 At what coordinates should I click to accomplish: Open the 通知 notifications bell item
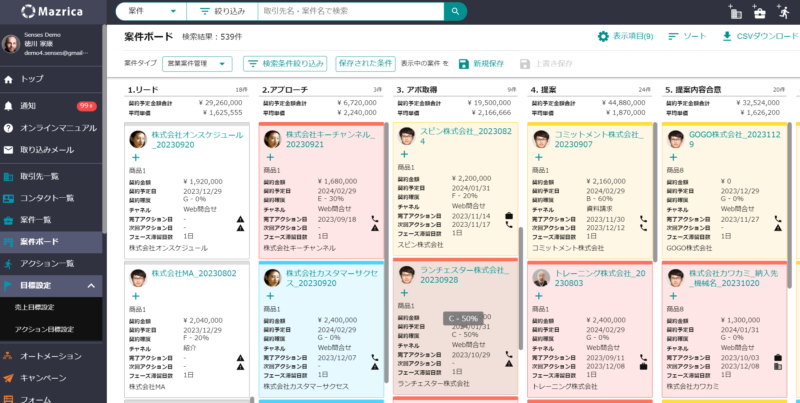point(28,105)
